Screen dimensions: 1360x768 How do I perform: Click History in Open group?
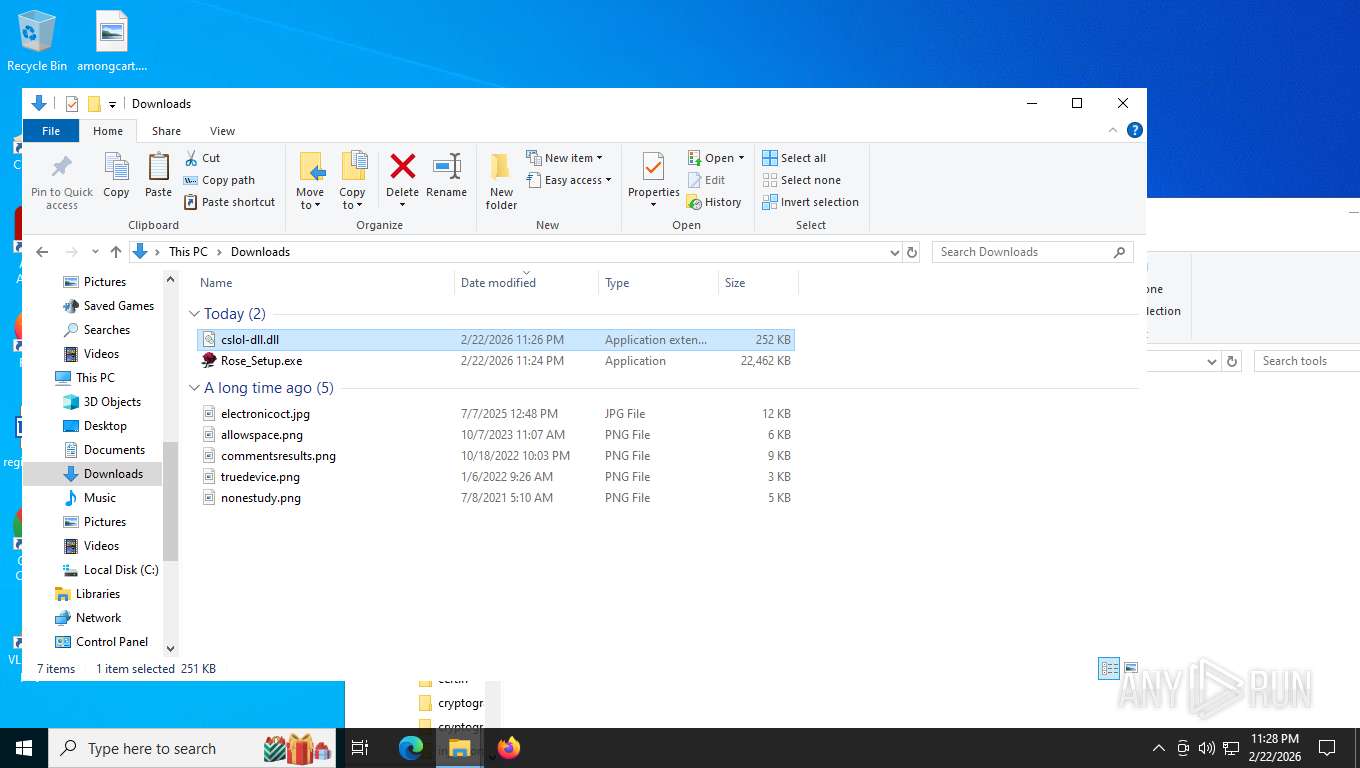point(714,202)
